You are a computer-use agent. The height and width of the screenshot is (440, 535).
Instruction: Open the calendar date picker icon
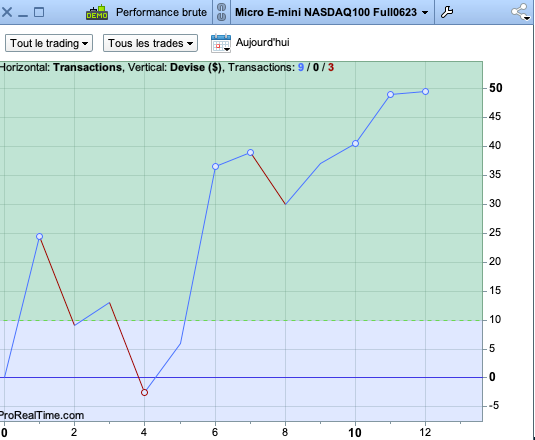[x=221, y=43]
